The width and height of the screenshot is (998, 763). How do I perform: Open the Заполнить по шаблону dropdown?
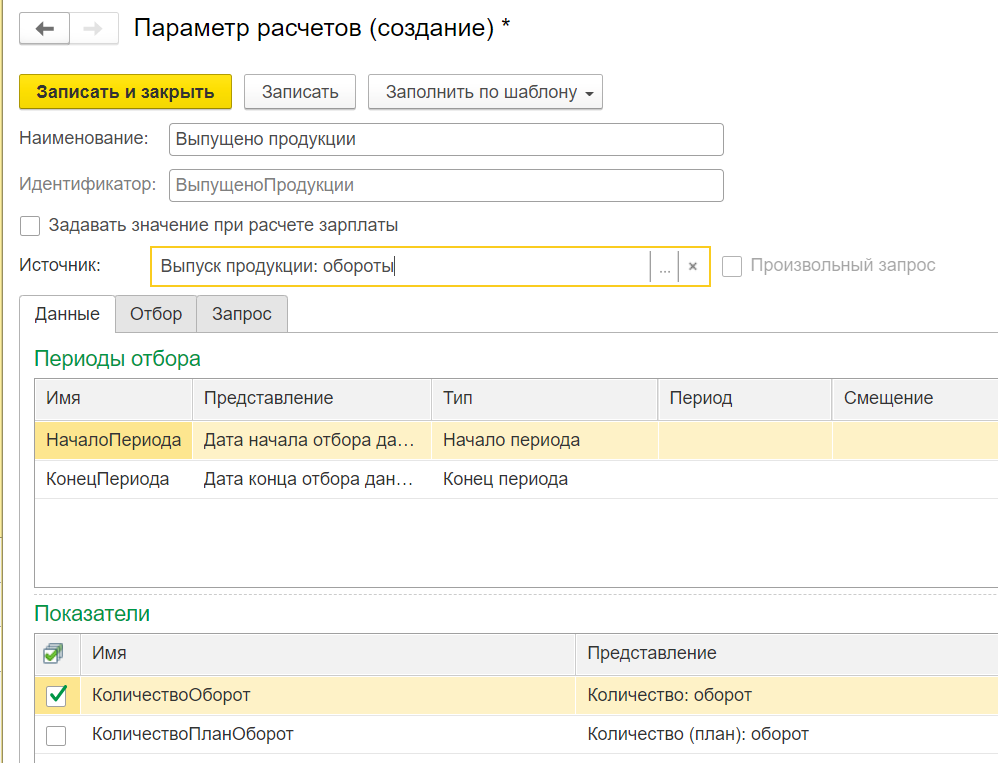pos(485,92)
